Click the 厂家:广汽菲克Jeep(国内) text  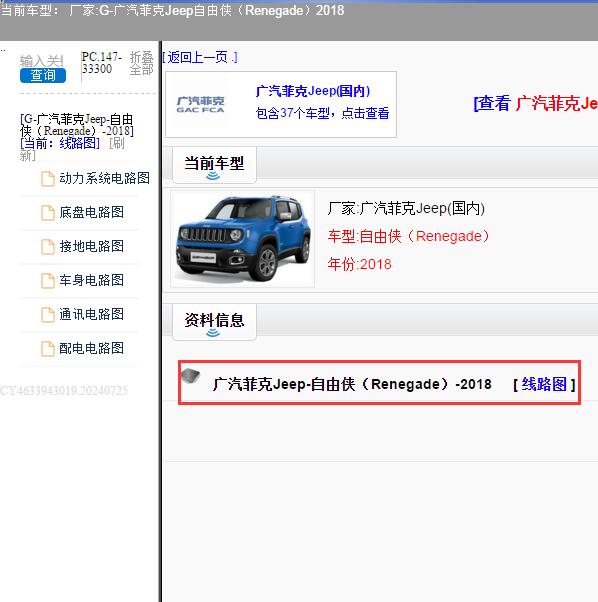tap(406, 208)
